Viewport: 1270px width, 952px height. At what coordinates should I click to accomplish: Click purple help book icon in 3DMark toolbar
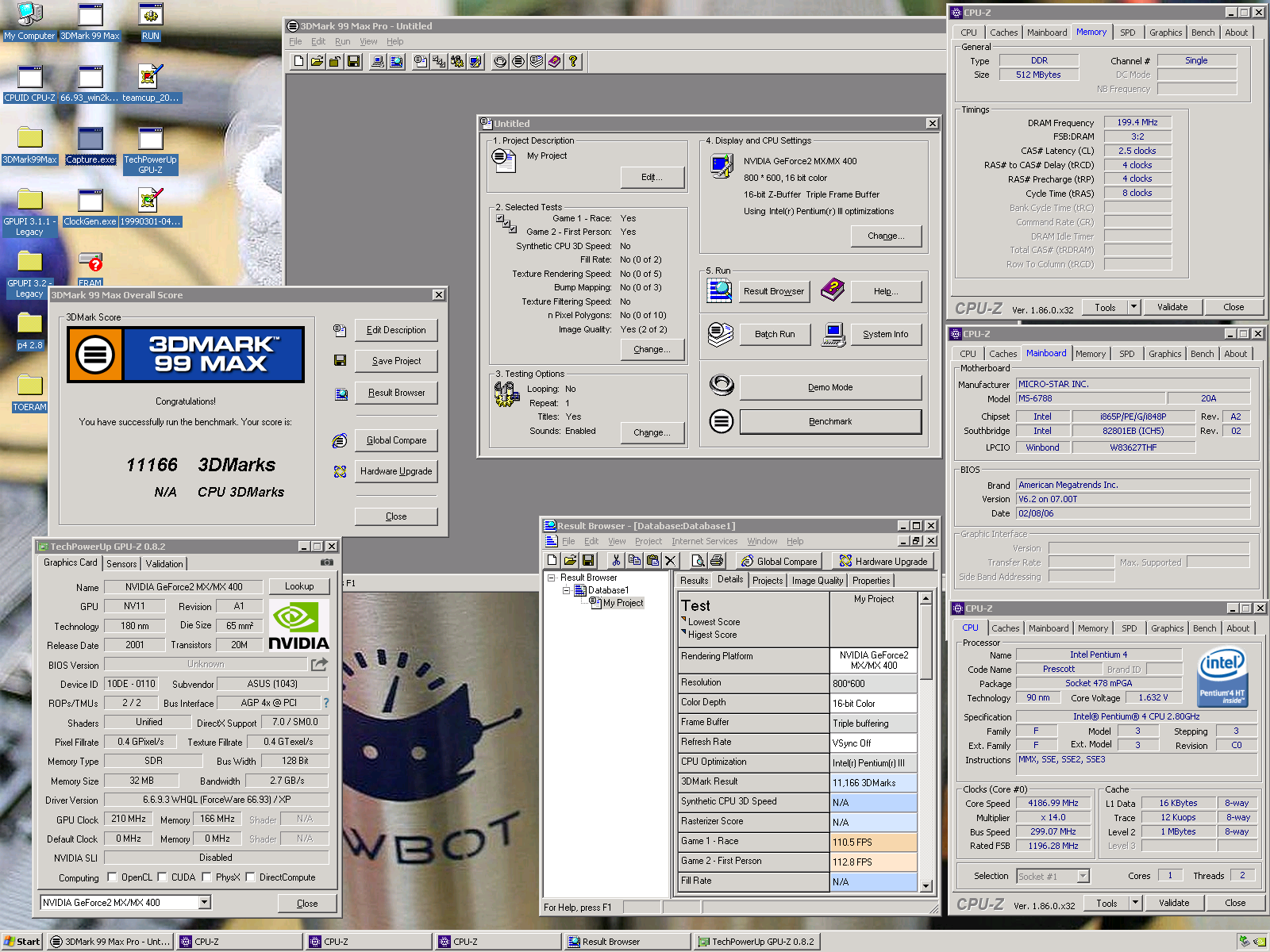555,61
